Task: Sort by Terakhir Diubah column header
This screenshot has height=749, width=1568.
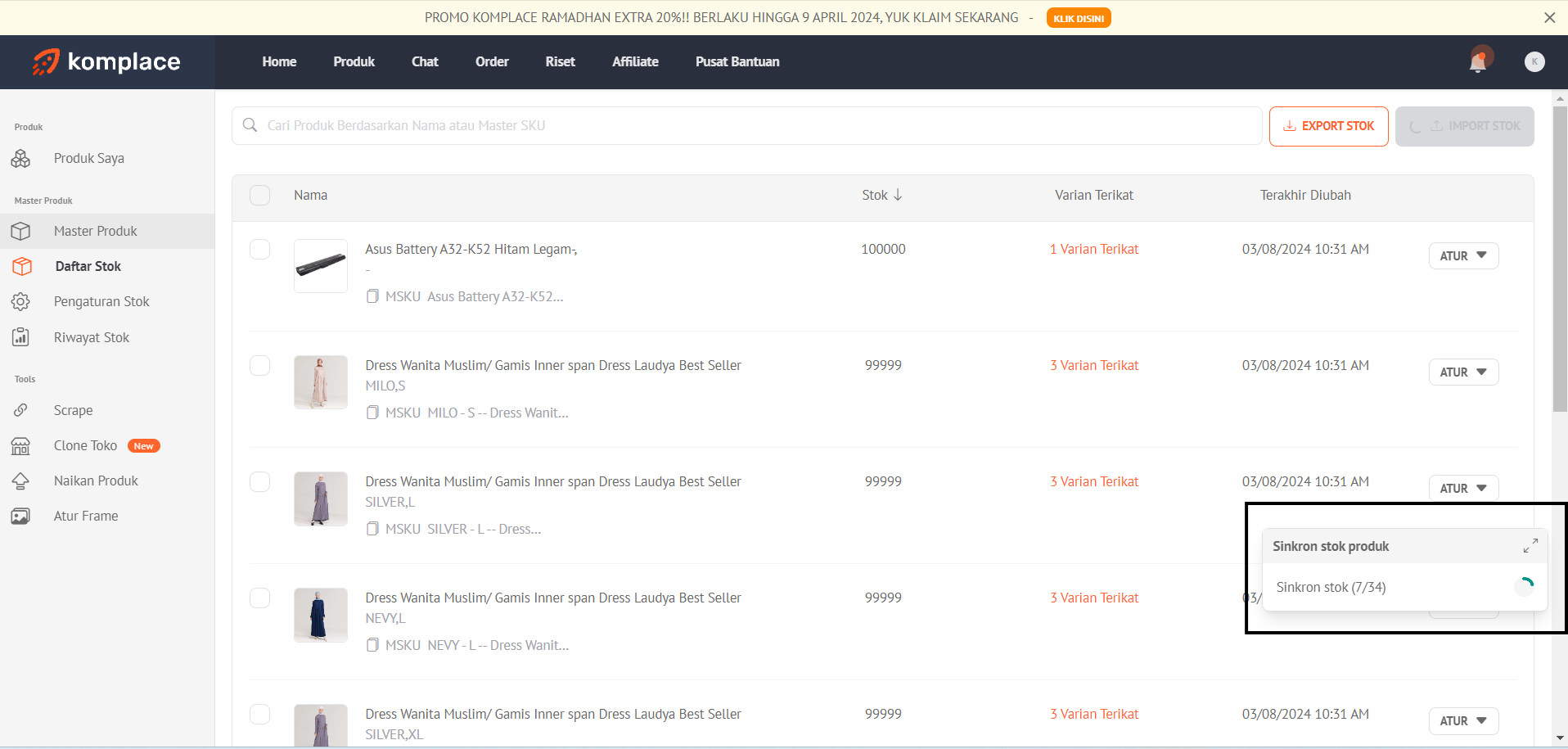Action: [x=1305, y=195]
